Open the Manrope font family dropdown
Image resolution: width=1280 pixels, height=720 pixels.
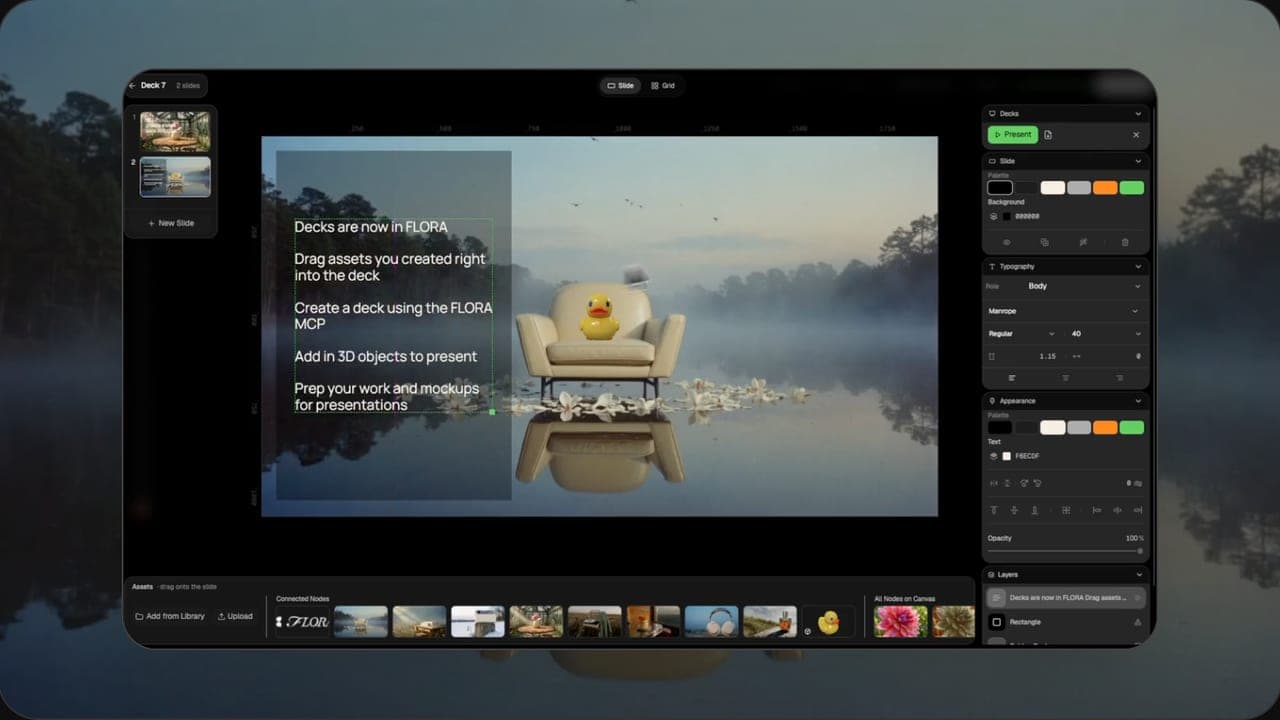coord(1065,311)
